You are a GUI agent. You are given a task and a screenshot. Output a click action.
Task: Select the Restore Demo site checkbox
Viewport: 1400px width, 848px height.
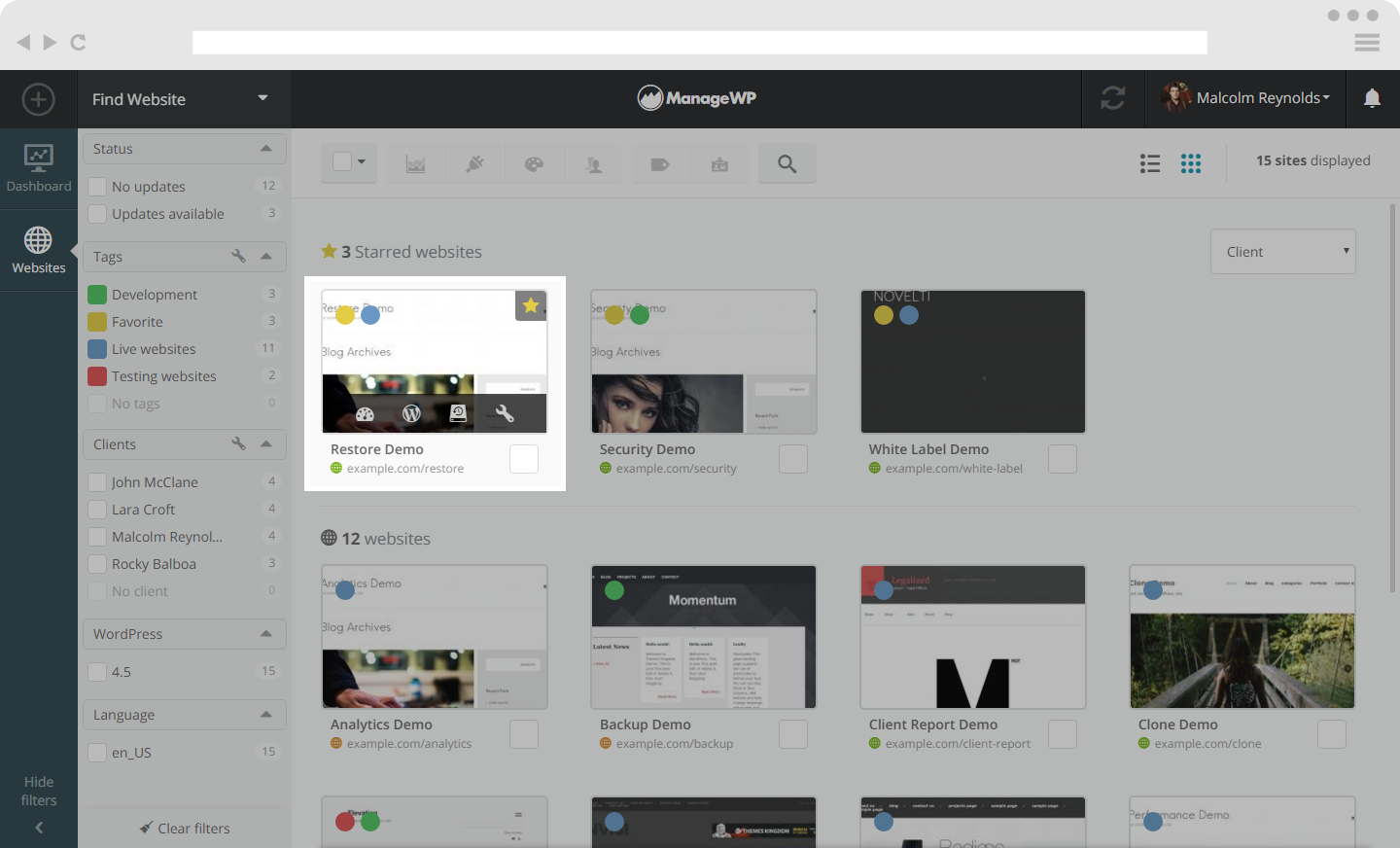524,459
